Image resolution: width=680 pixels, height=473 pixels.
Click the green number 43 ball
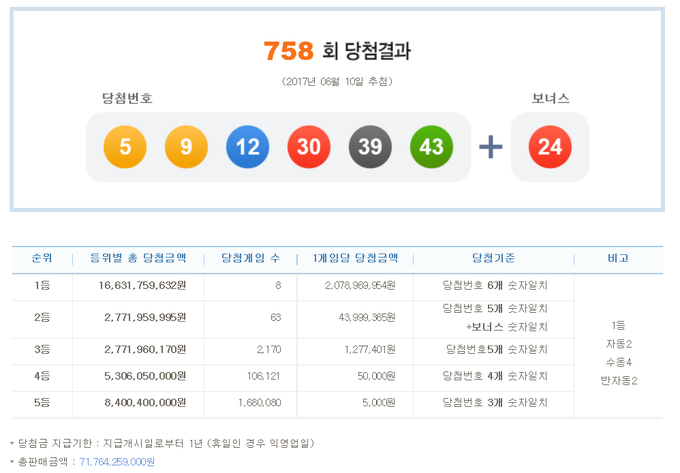tap(430, 147)
